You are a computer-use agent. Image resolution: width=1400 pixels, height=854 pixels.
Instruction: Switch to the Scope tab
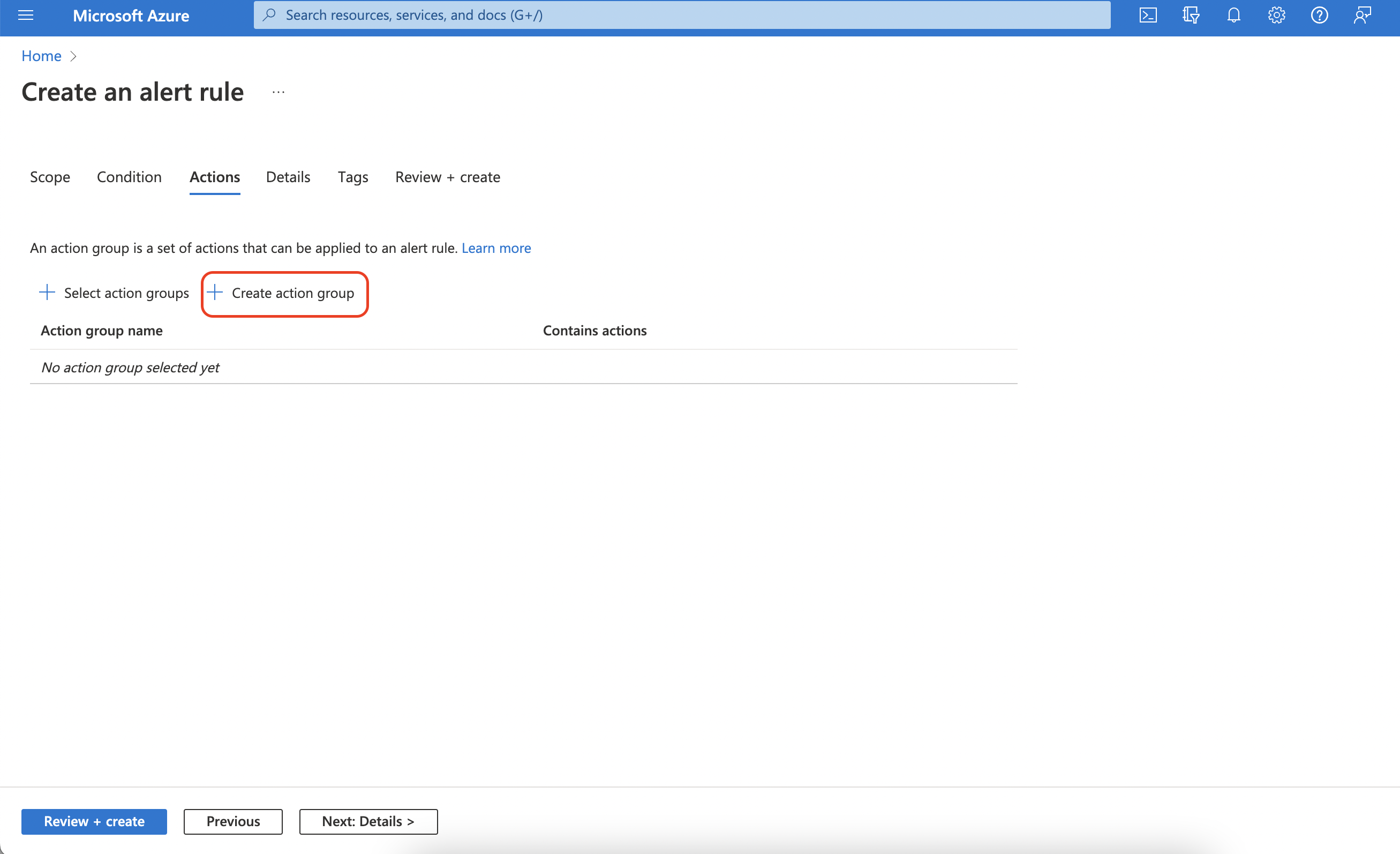(x=50, y=177)
